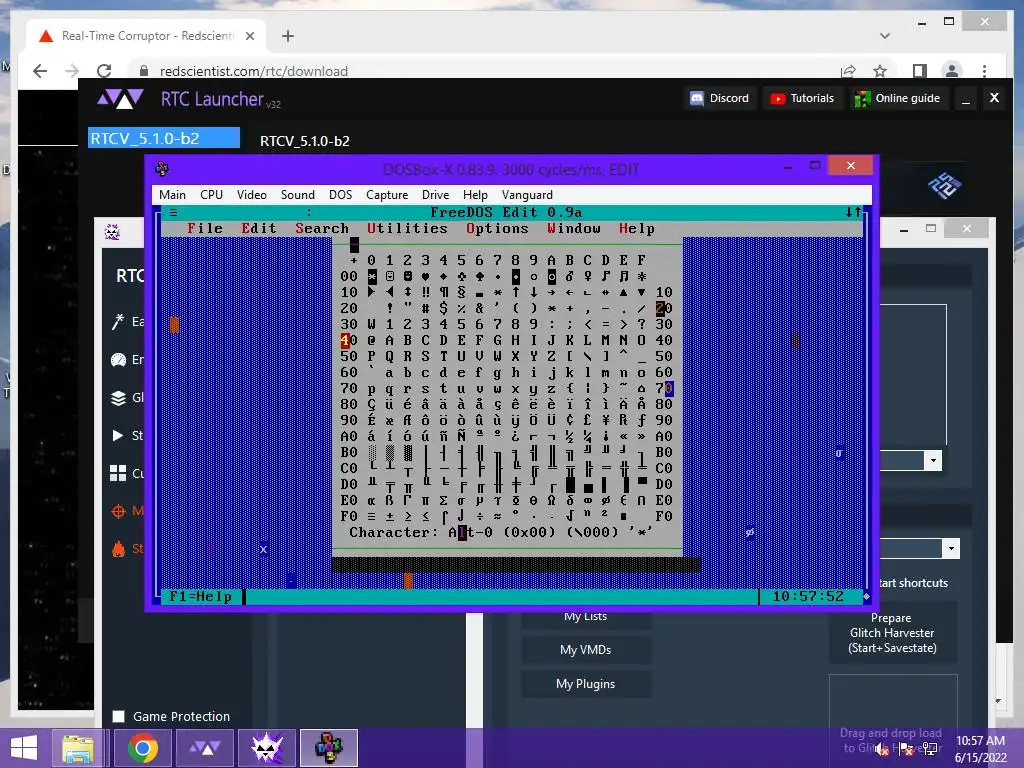Viewport: 1024px width, 768px height.
Task: Open Discord link in RTC Launcher
Action: [x=720, y=98]
